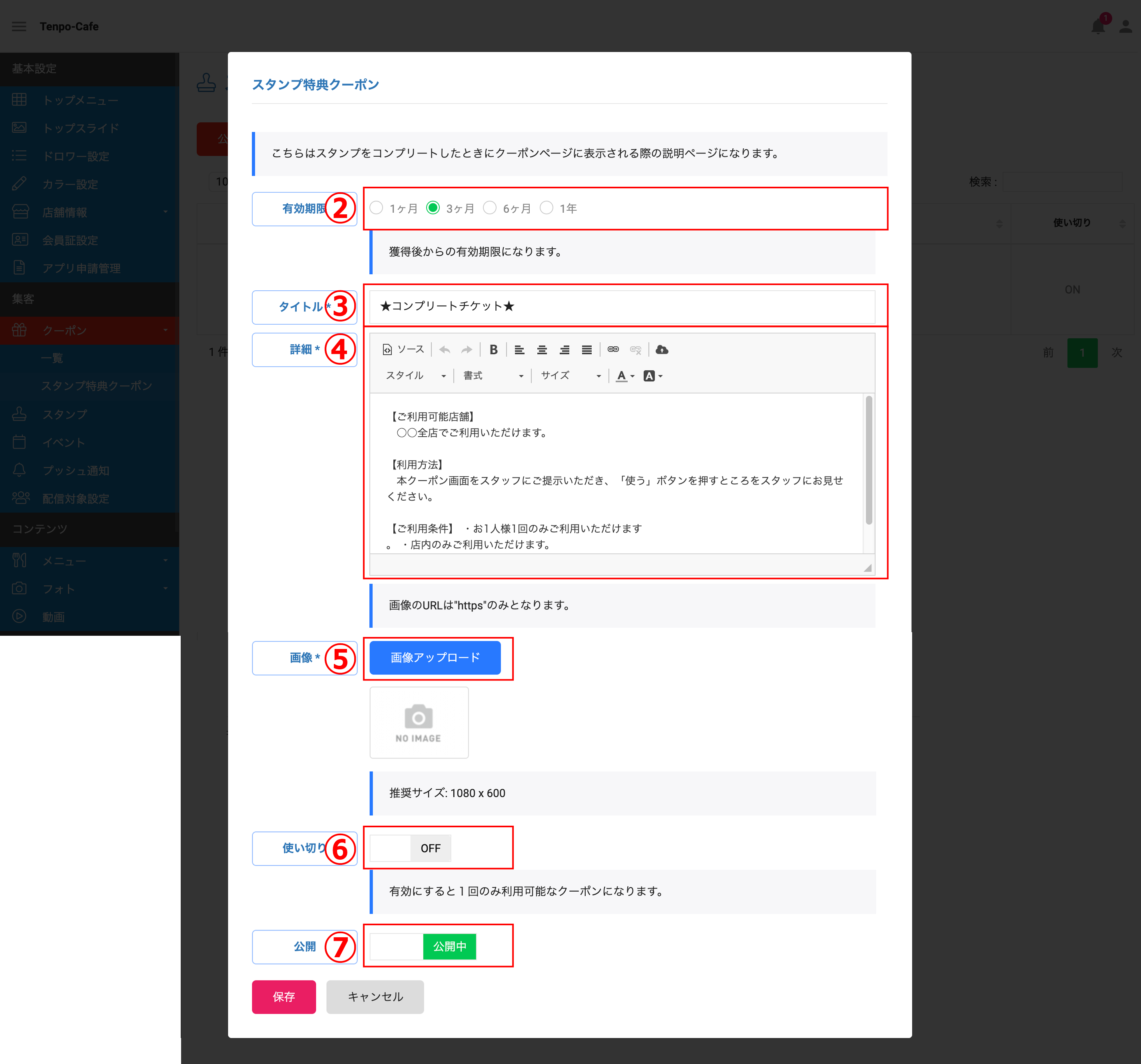Expand the メニュー sidebar section
The width and height of the screenshot is (1141, 1064).
tap(90, 561)
